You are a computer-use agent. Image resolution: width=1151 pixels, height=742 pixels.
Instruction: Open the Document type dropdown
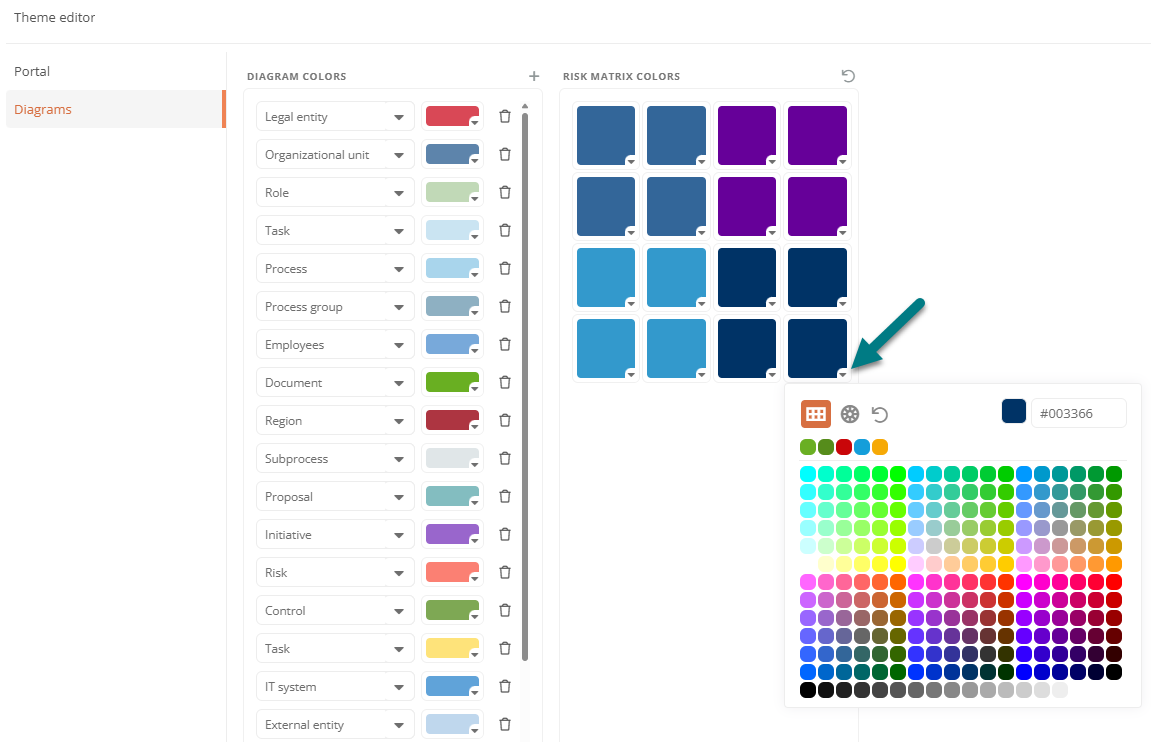click(399, 382)
